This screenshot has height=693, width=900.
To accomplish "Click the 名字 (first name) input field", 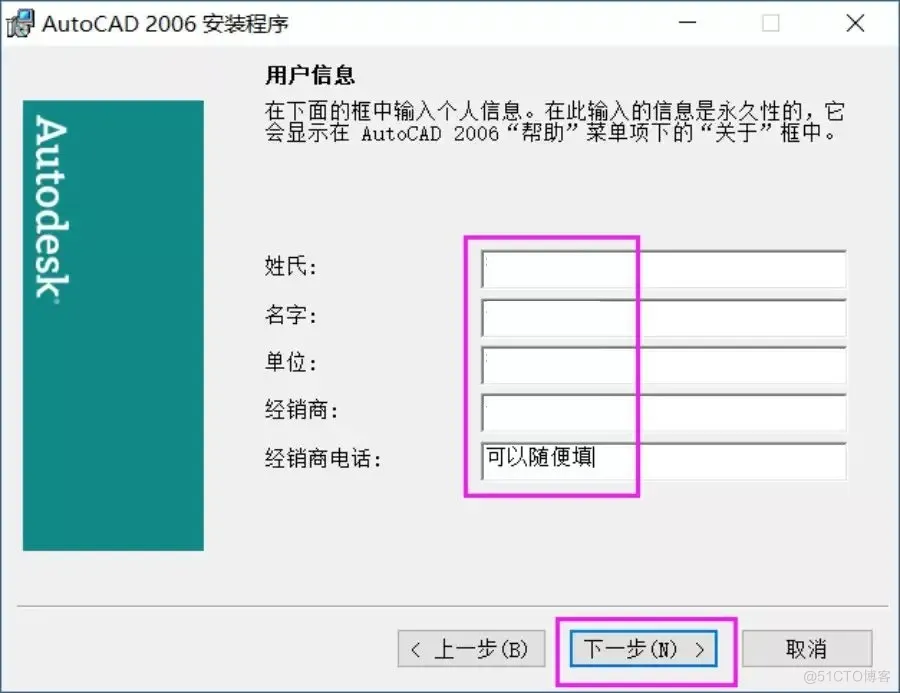I will [x=664, y=318].
